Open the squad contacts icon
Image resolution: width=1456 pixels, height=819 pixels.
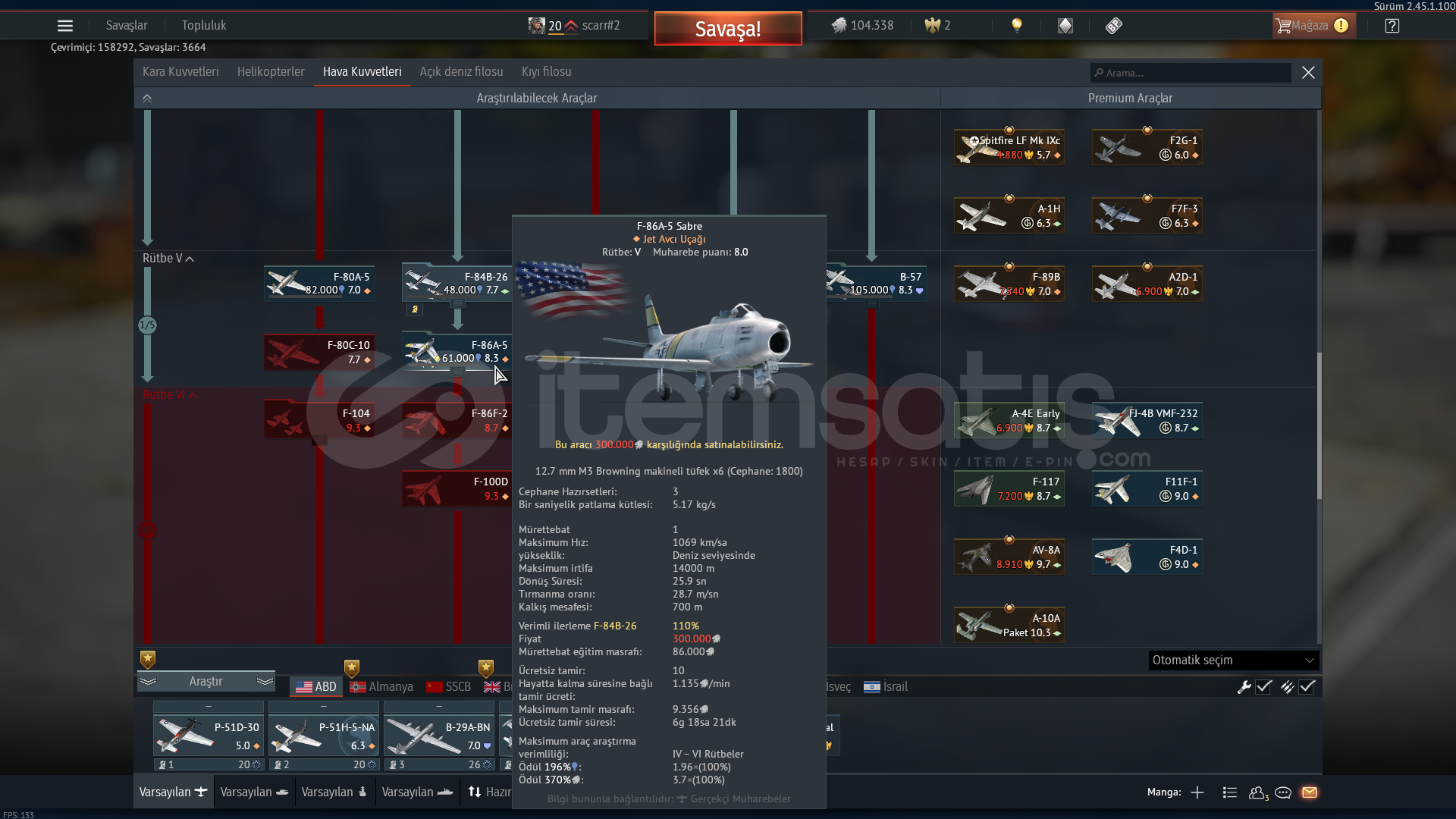pyautogui.click(x=1258, y=792)
